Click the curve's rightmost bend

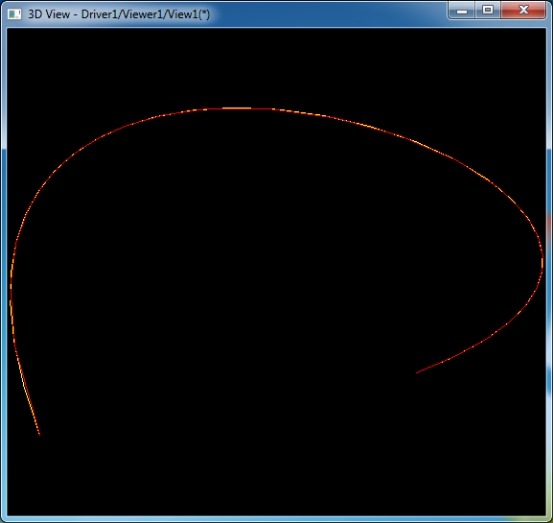(x=542, y=262)
